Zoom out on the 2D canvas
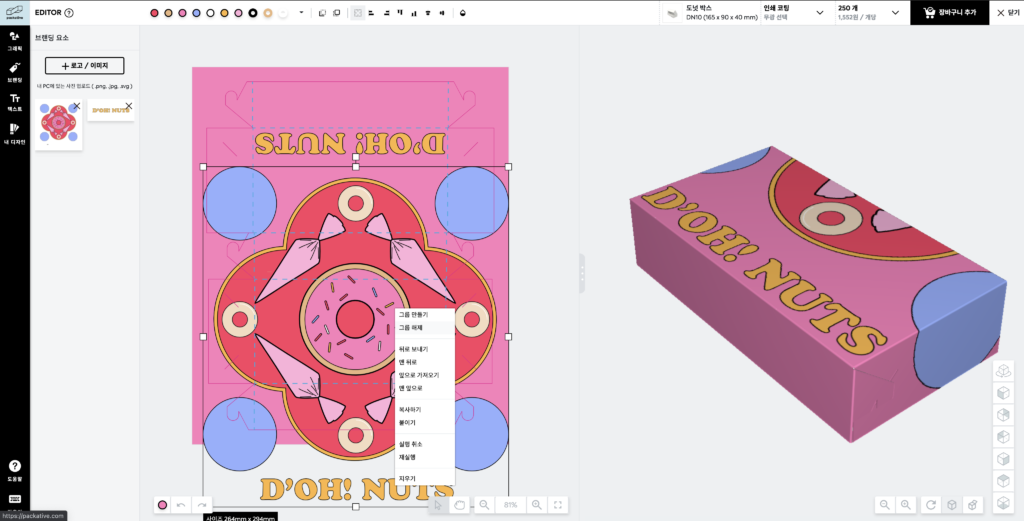The width and height of the screenshot is (1024, 521). pyautogui.click(x=484, y=505)
